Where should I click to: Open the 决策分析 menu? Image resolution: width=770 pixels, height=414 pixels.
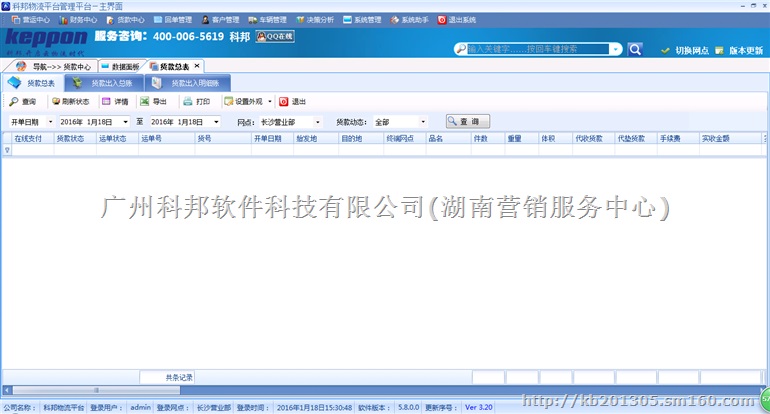(315, 20)
